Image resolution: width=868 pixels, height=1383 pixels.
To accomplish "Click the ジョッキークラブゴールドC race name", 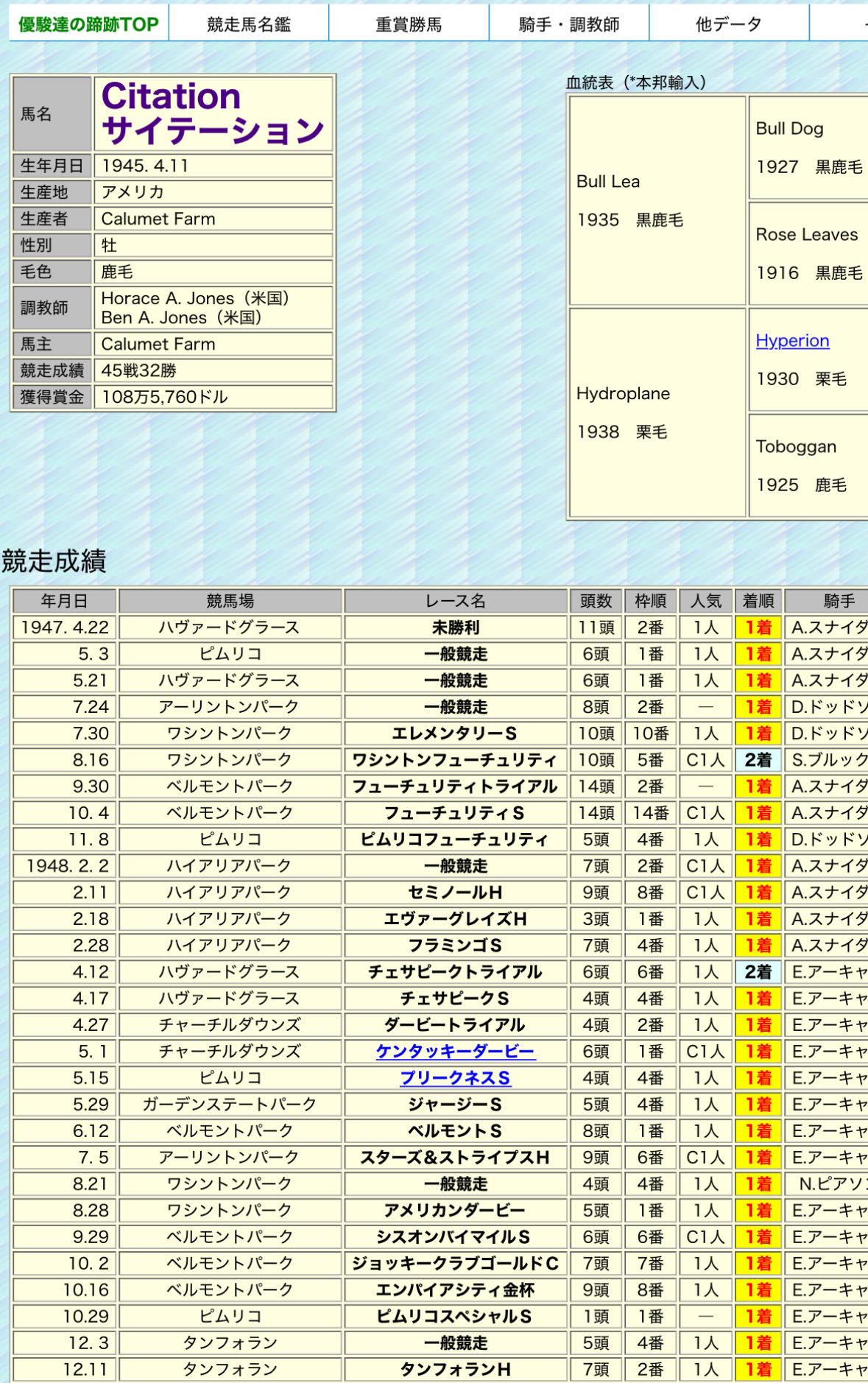I will click(456, 1264).
